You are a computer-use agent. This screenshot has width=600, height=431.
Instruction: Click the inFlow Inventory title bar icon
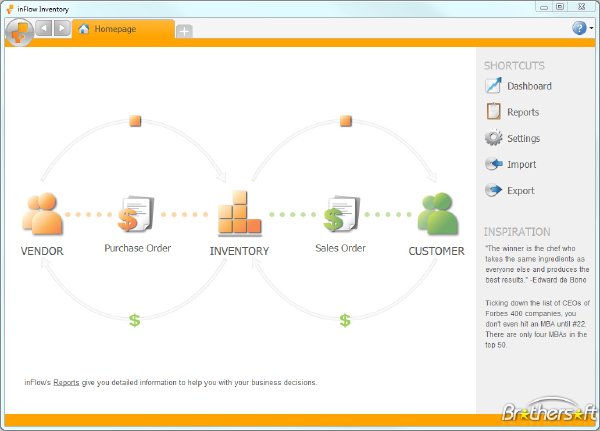(10, 9)
